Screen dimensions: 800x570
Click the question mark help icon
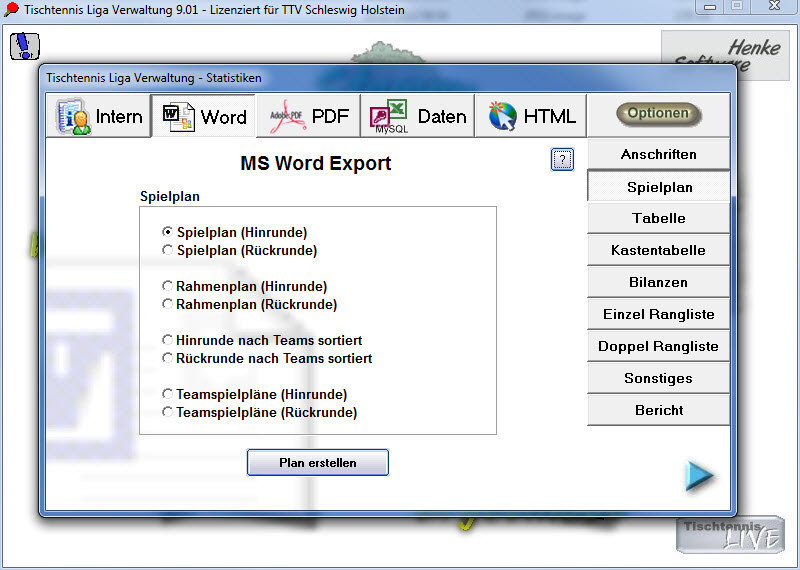coord(562,160)
